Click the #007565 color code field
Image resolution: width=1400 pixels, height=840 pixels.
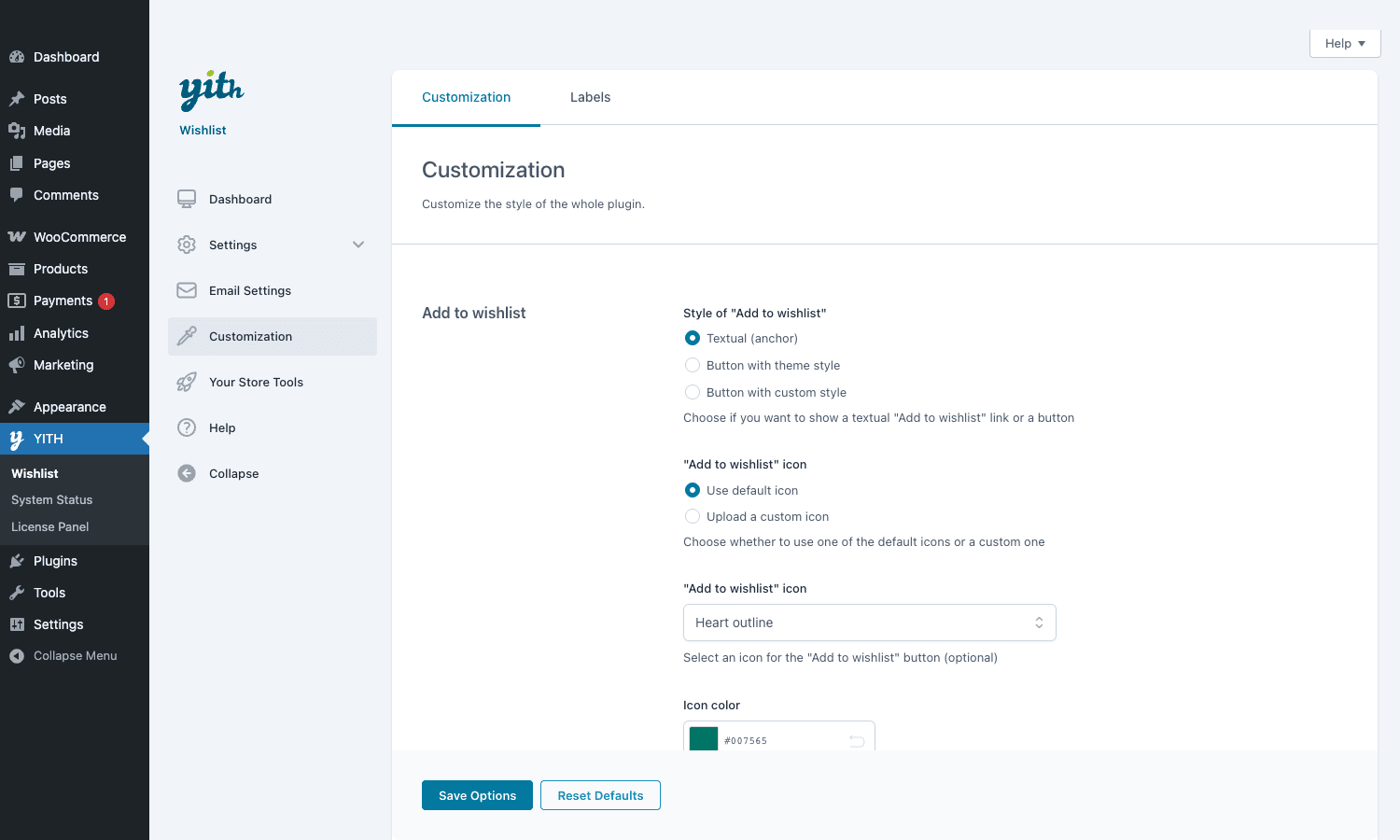pyautogui.click(x=745, y=741)
